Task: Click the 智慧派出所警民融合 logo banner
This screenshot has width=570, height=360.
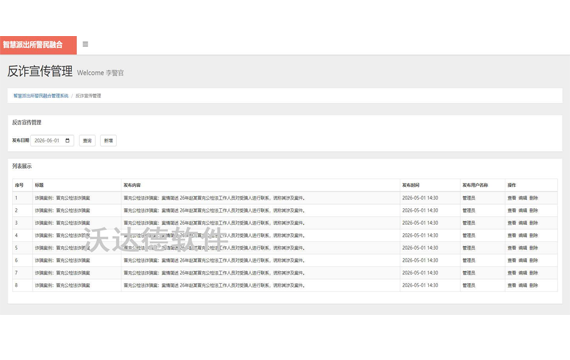Action: tap(38, 45)
